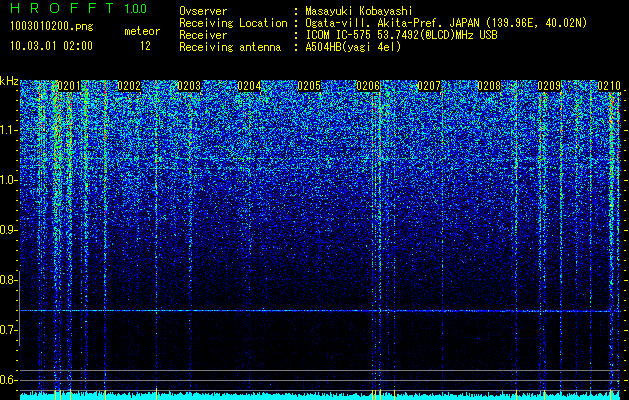
Task: Click observer name Masayuki Kobayashi
Action: click(359, 11)
